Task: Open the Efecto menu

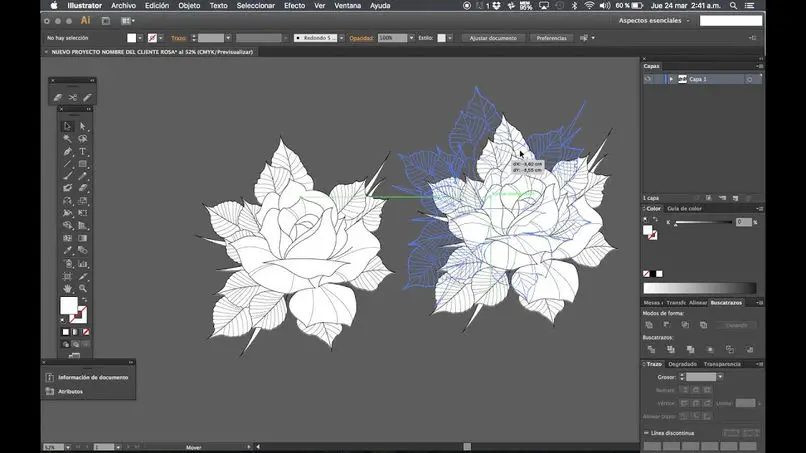Action: [294, 5]
